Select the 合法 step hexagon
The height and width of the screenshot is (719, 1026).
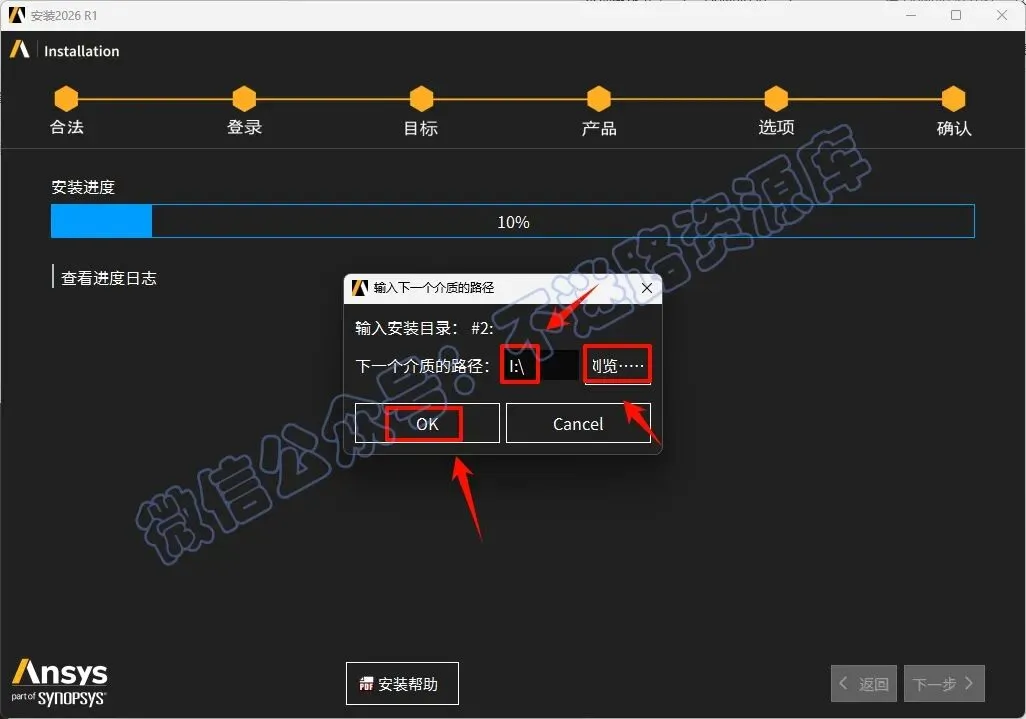(66, 99)
